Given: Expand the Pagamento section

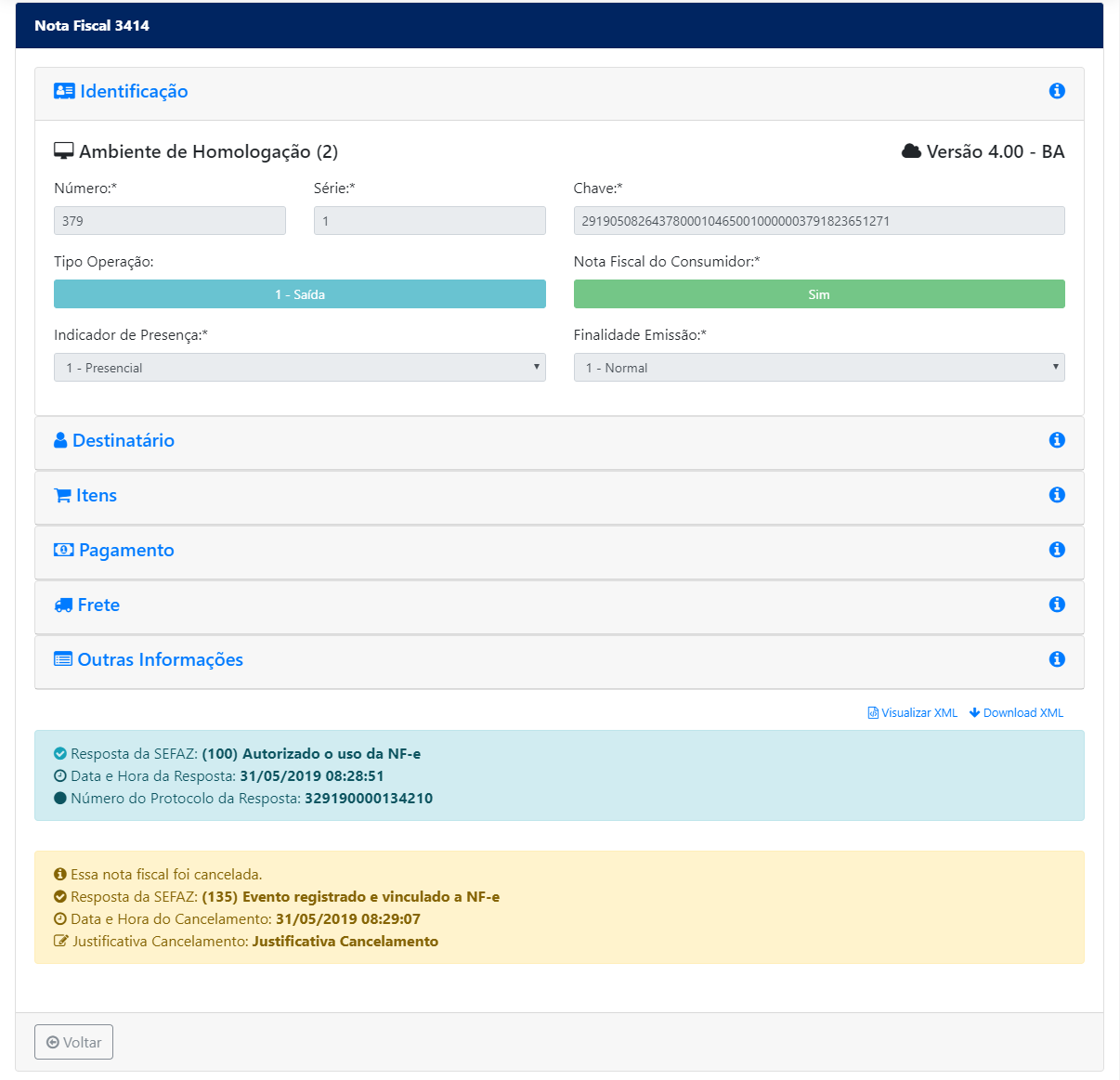Looking at the screenshot, I should coord(126,551).
